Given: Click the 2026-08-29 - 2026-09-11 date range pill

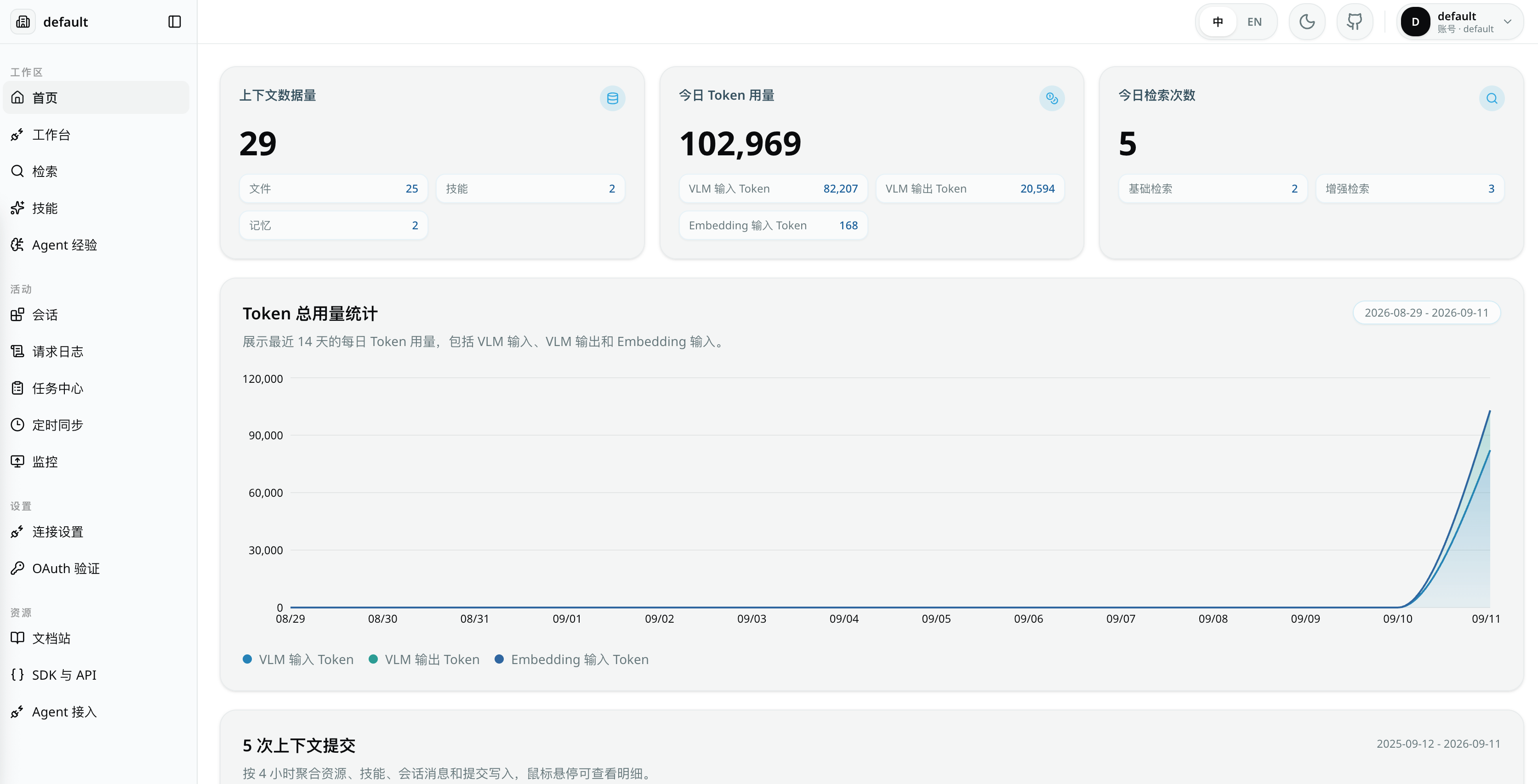Looking at the screenshot, I should (x=1426, y=313).
